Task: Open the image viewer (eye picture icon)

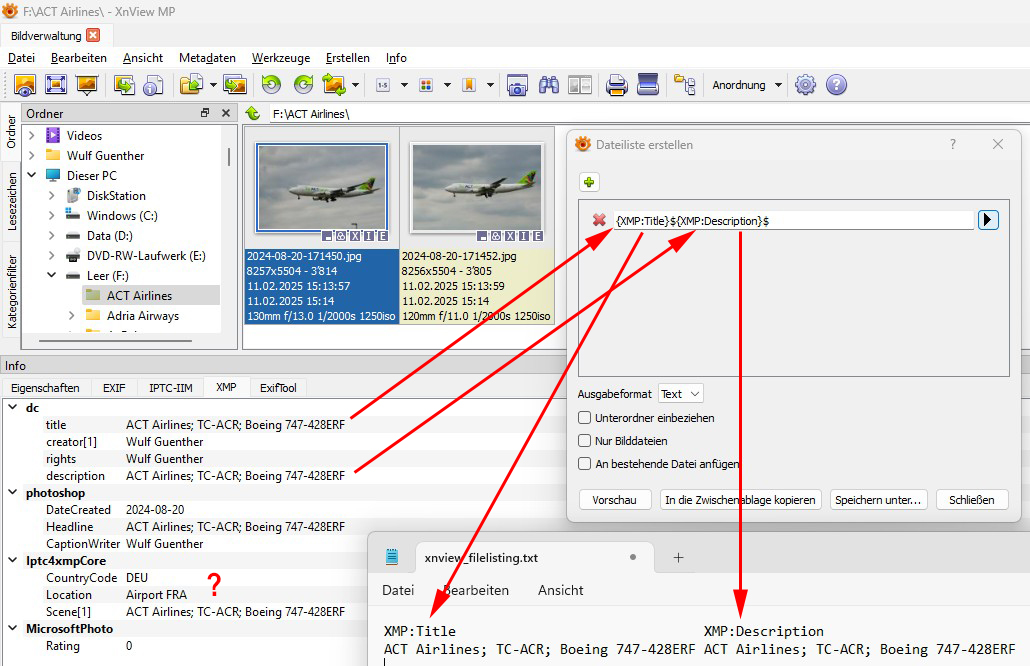Action: coord(25,85)
